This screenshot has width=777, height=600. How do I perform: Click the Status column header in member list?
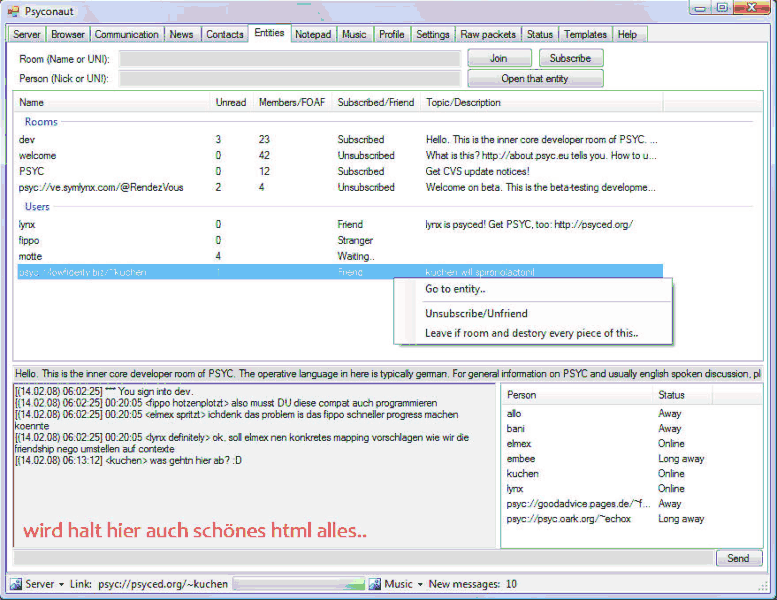(683, 395)
